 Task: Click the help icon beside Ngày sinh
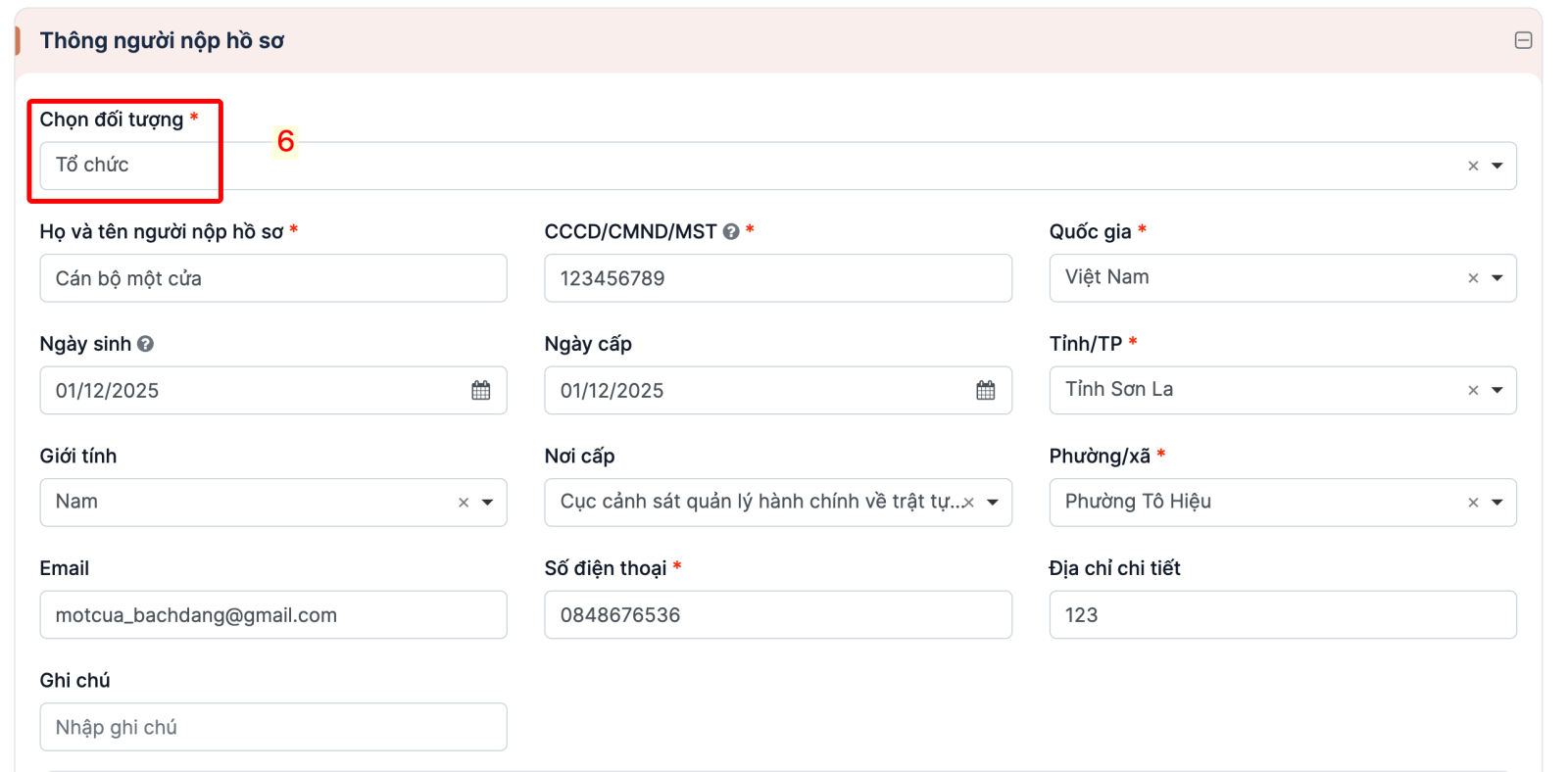145,344
